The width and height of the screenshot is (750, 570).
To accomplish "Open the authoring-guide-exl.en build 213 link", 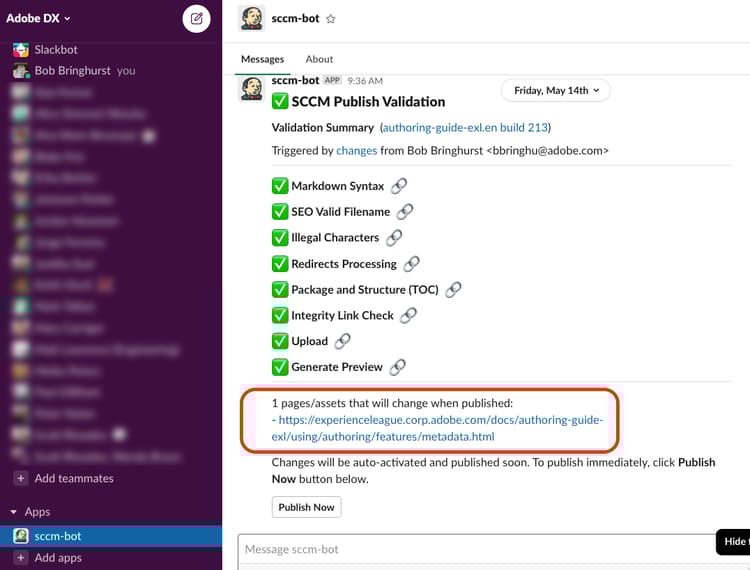I will tap(465, 128).
